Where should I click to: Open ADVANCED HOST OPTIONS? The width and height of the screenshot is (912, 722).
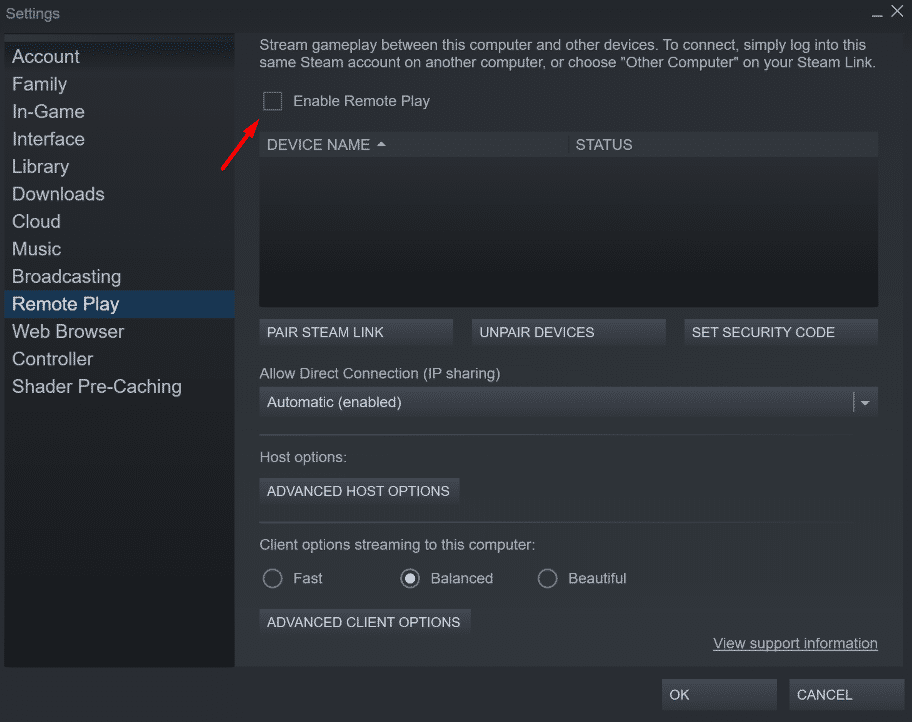[359, 491]
